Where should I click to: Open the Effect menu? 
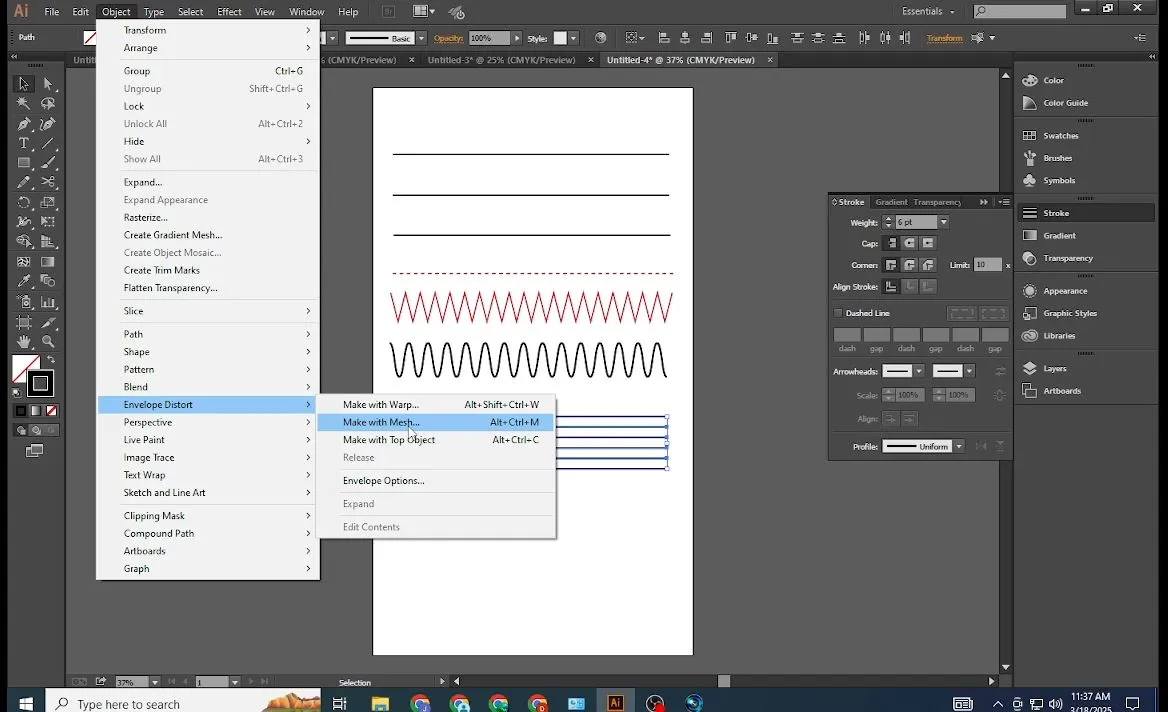229,11
